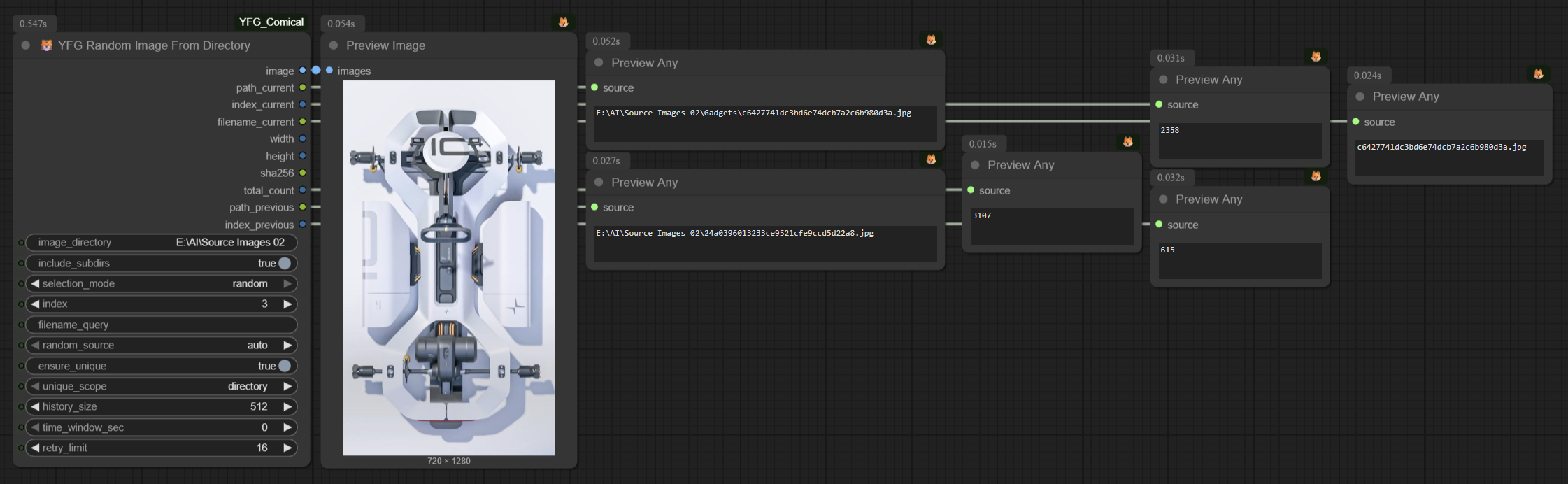This screenshot has width=1568, height=484.
Task: Collapse the 3107 Preview Any node
Action: pyautogui.click(x=975, y=165)
